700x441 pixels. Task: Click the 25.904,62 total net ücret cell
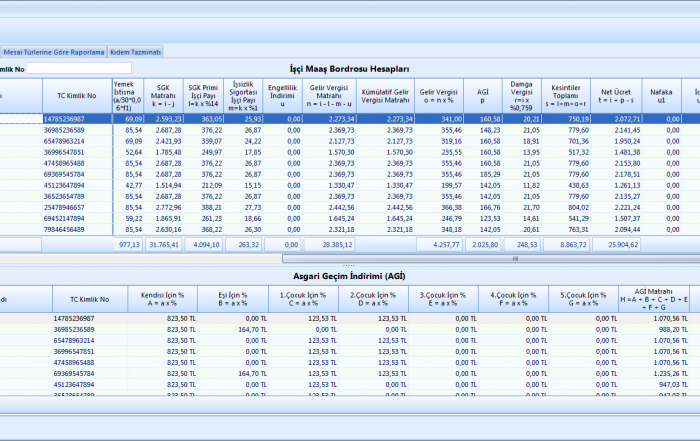tap(614, 243)
